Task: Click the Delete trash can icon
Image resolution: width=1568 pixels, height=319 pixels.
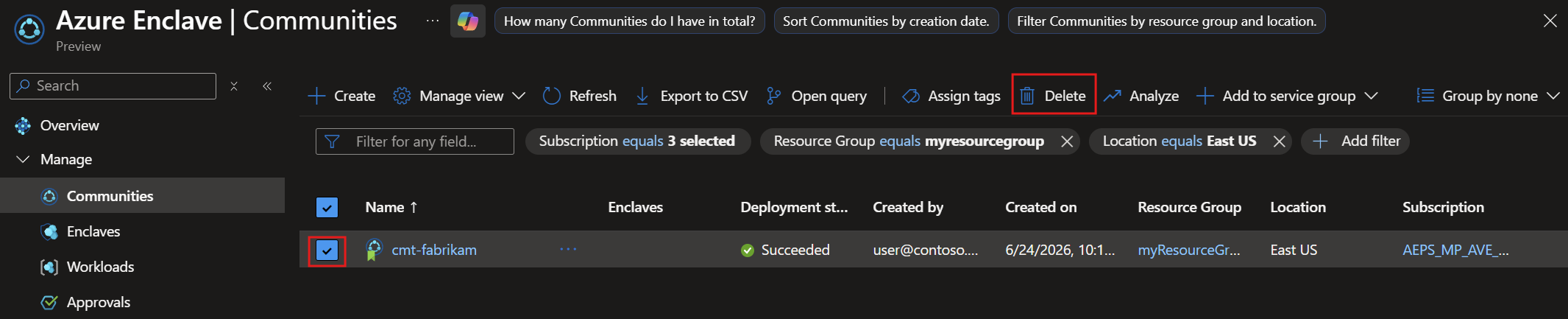Action: pyautogui.click(x=1027, y=96)
